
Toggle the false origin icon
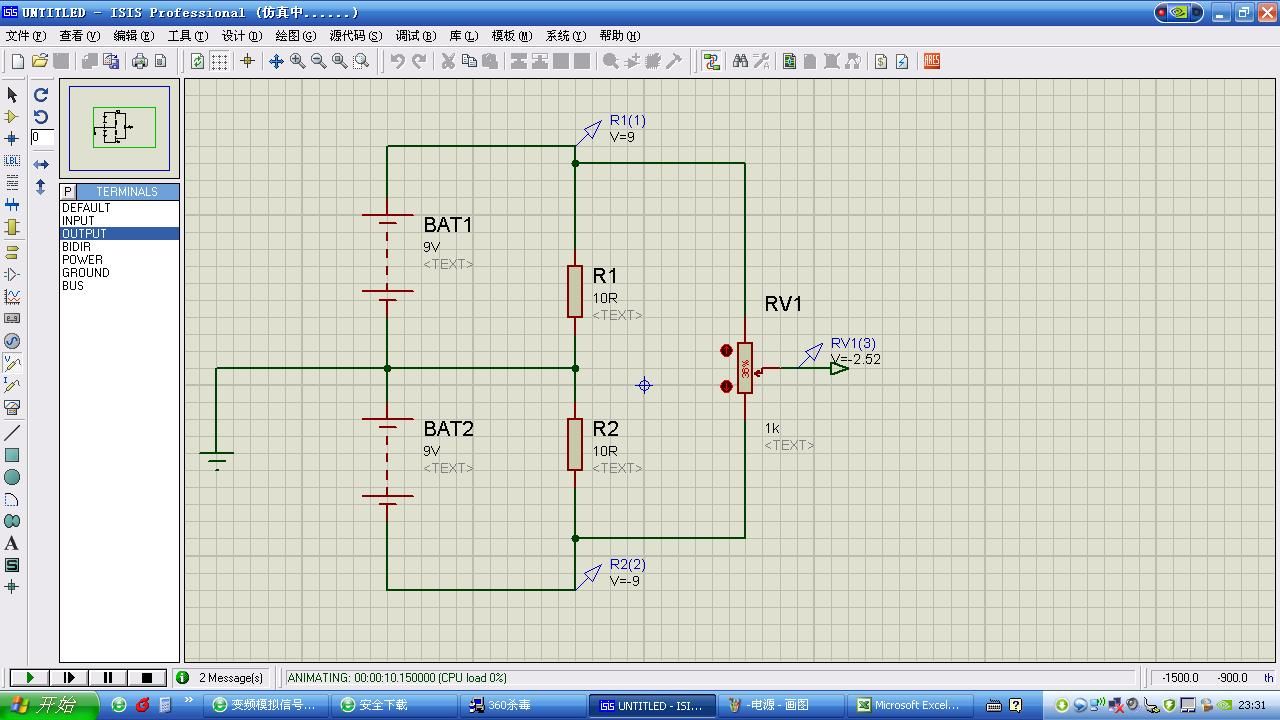(x=247, y=61)
